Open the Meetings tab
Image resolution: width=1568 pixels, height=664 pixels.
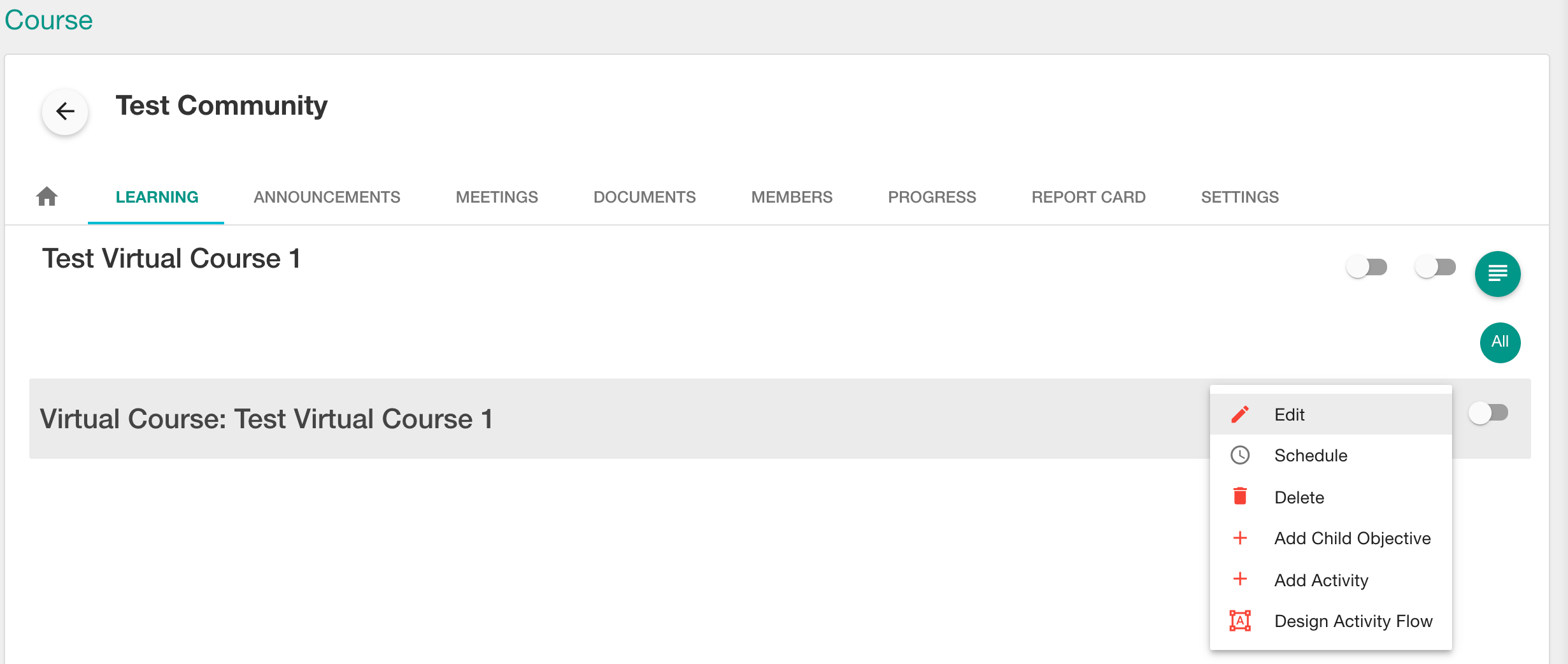click(x=497, y=197)
